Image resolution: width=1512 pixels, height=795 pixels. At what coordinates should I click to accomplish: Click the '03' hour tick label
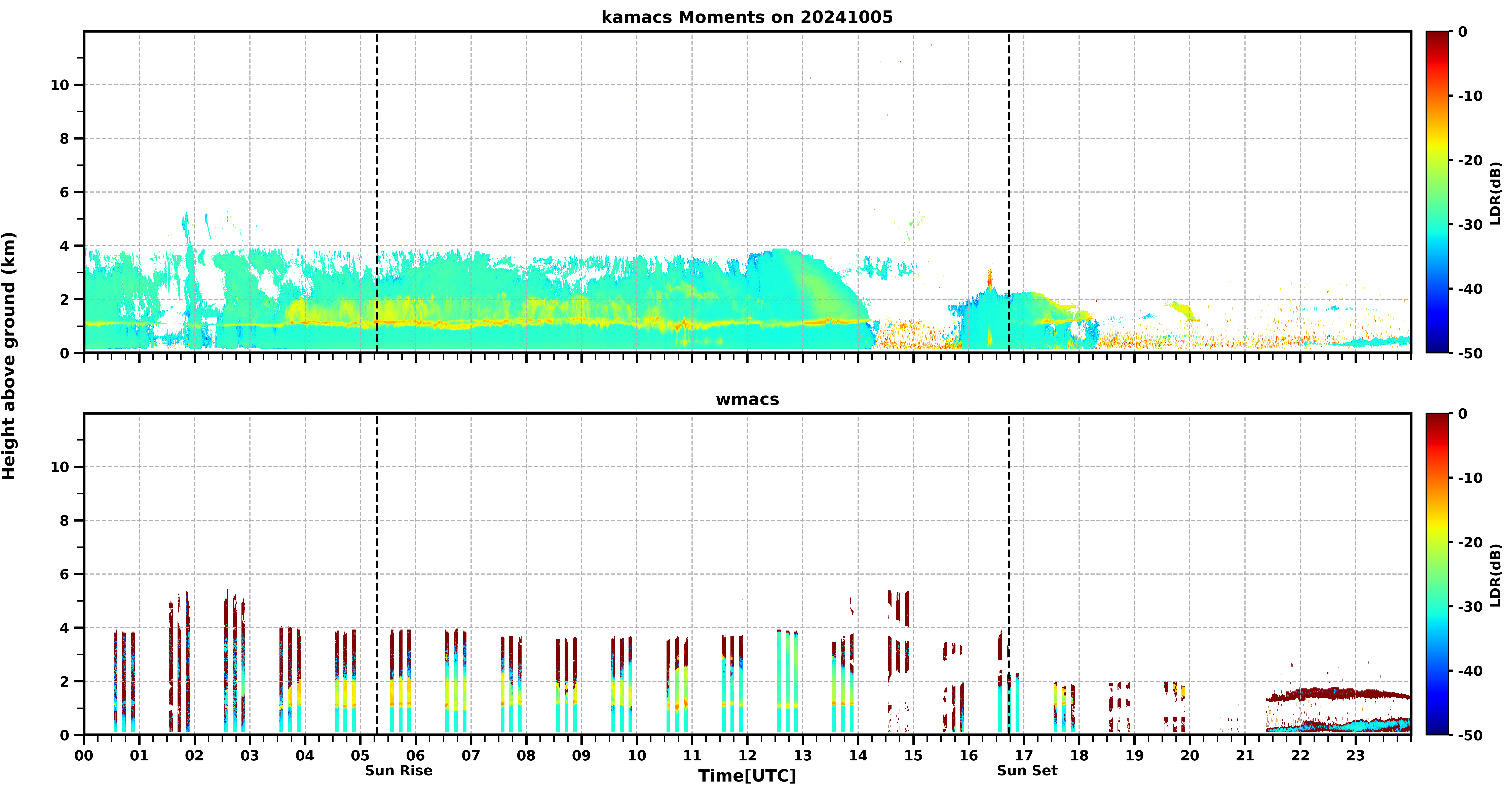click(x=250, y=756)
